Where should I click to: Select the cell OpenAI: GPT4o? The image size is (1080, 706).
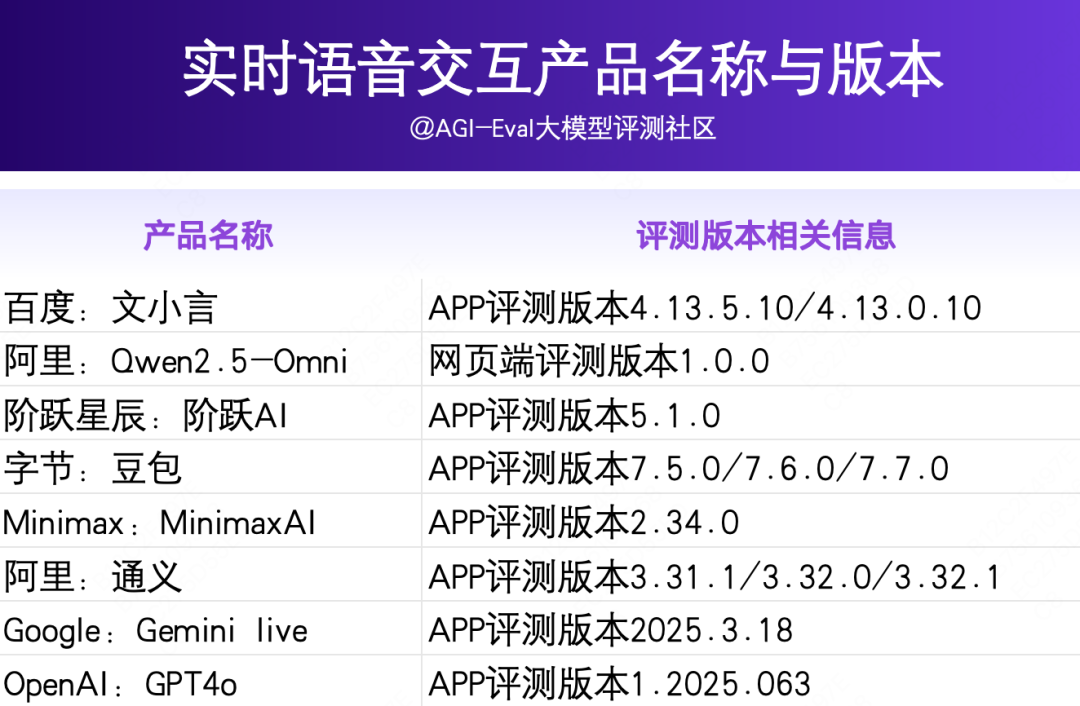(210, 681)
